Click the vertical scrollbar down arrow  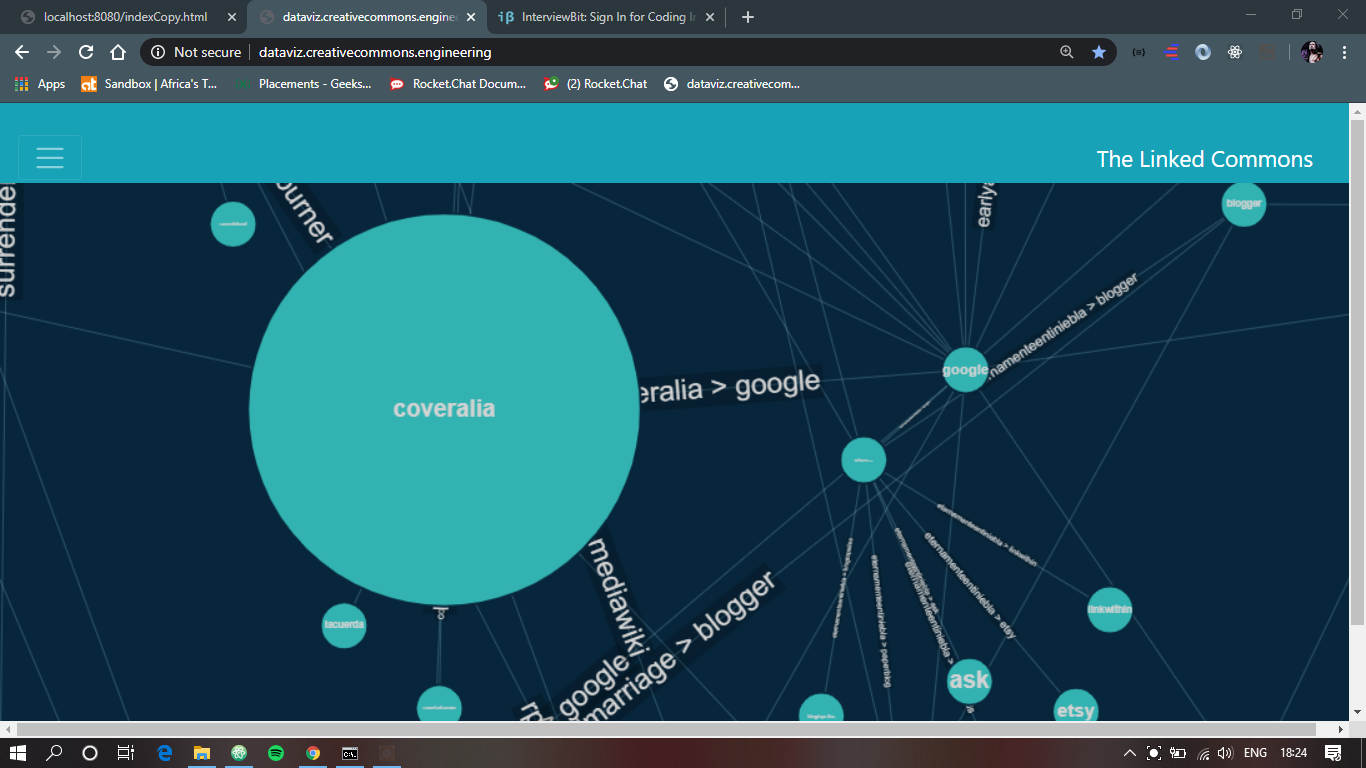click(1357, 712)
